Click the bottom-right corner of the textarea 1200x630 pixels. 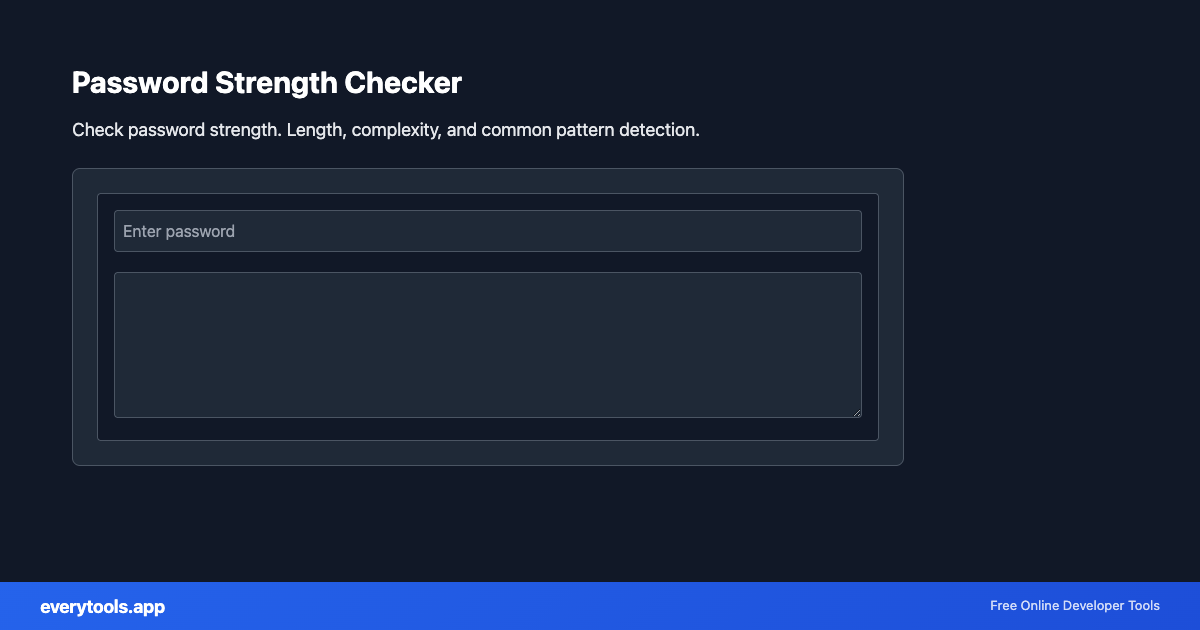coord(857,413)
